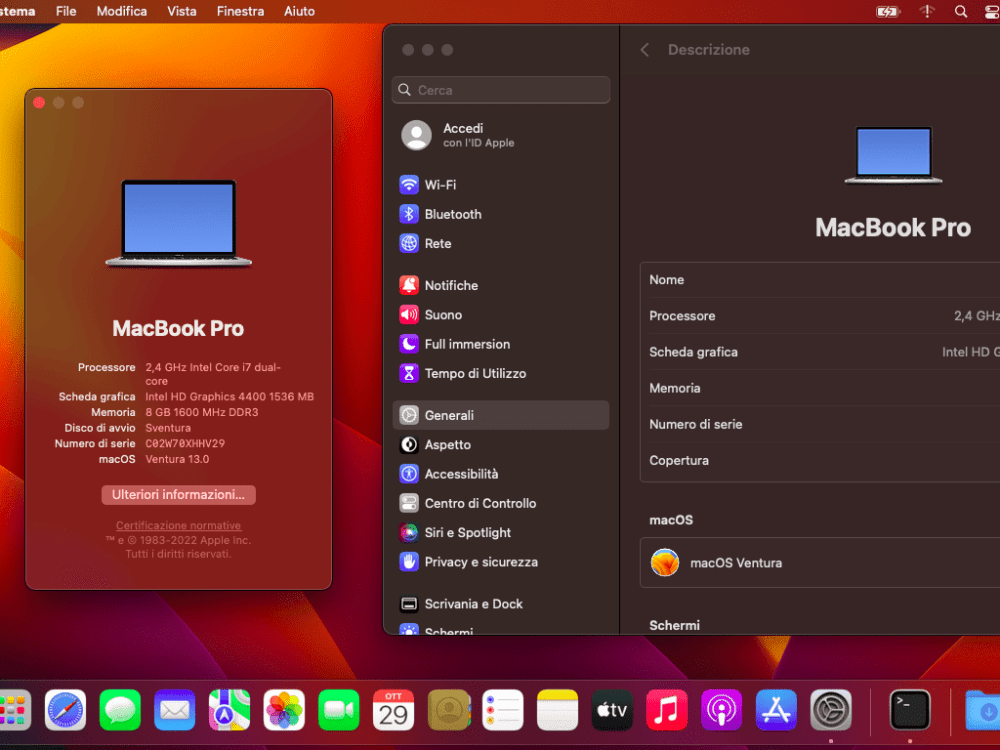Open App Store from the Dock
This screenshot has height=750, width=1000.
pos(776,710)
